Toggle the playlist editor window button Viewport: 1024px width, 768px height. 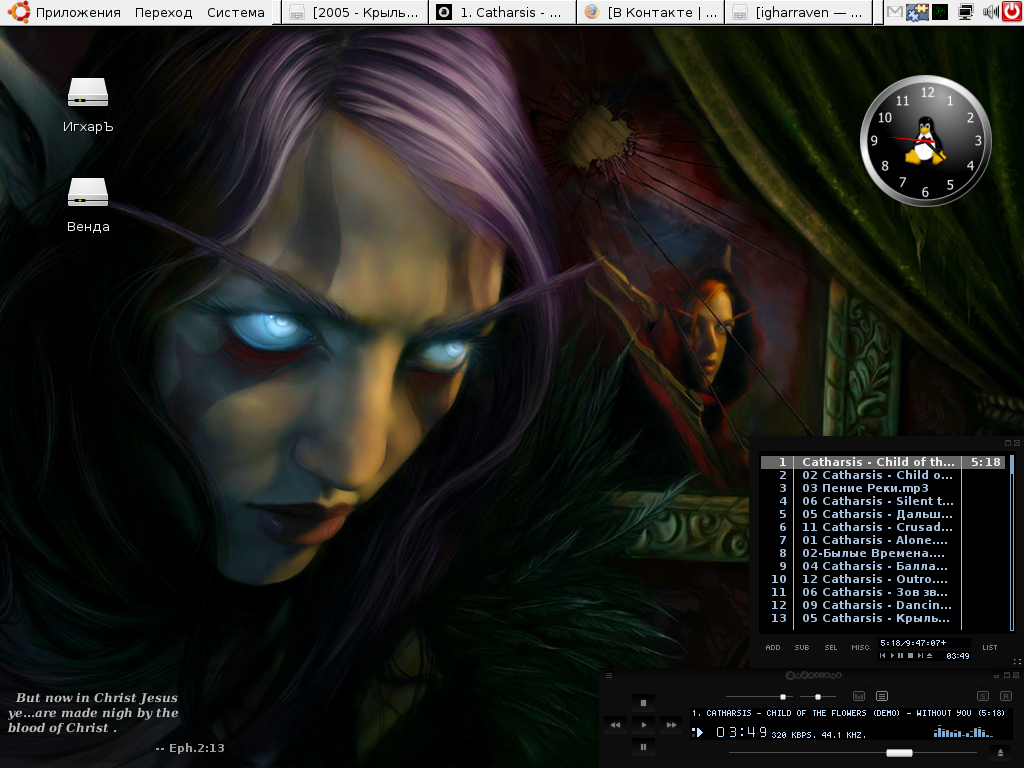882,696
